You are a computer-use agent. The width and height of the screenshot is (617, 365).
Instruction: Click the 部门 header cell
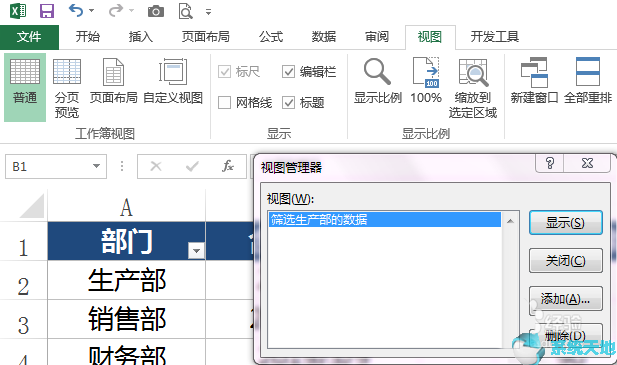[x=126, y=241]
